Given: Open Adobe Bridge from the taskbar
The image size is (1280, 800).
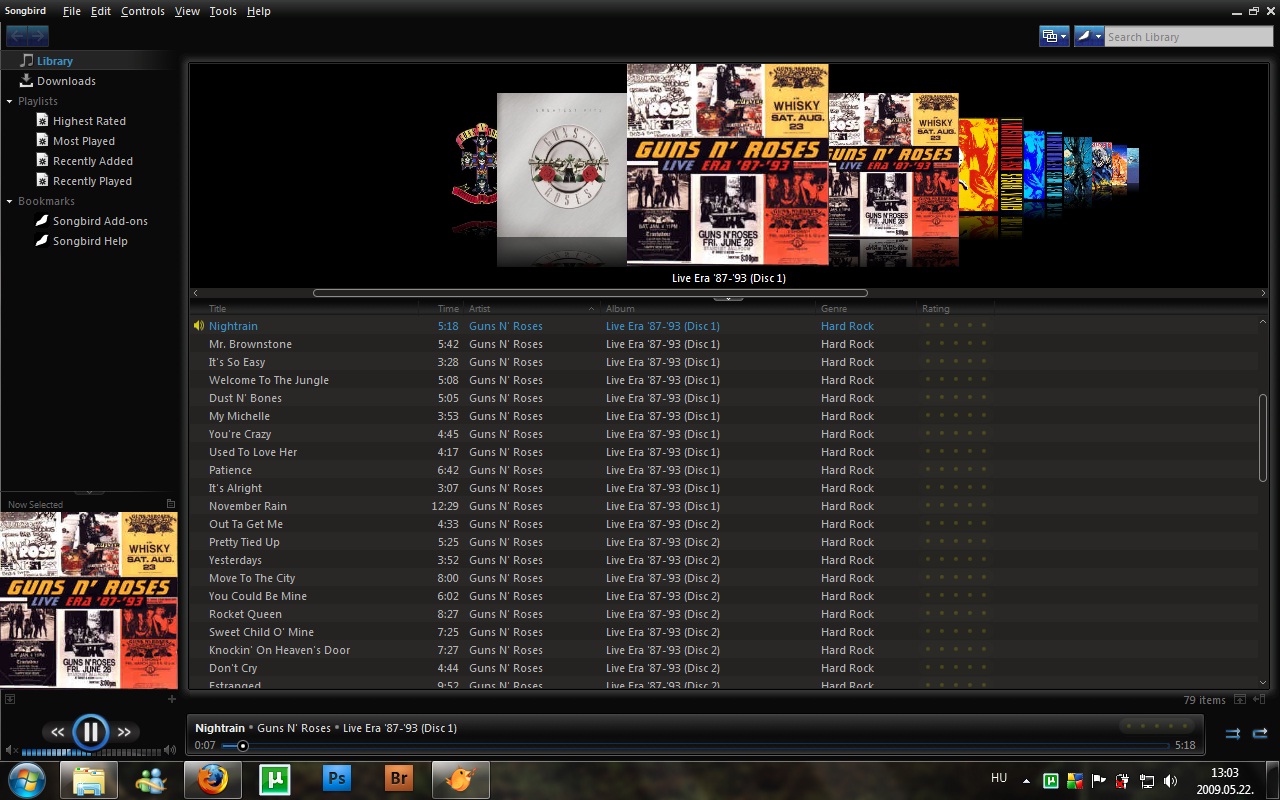Looking at the screenshot, I should [x=399, y=779].
